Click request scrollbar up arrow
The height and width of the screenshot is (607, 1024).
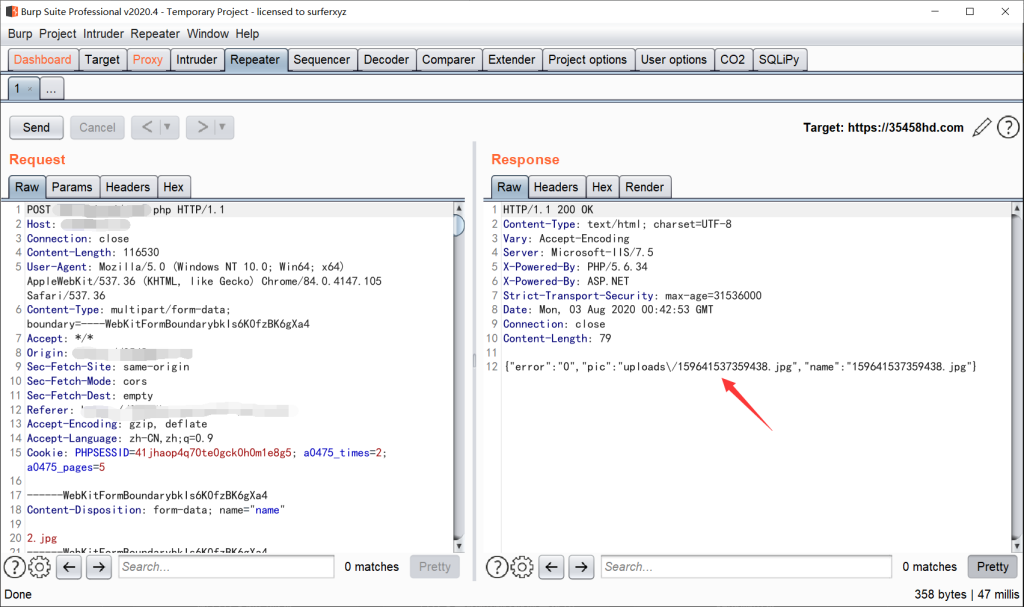click(x=459, y=208)
